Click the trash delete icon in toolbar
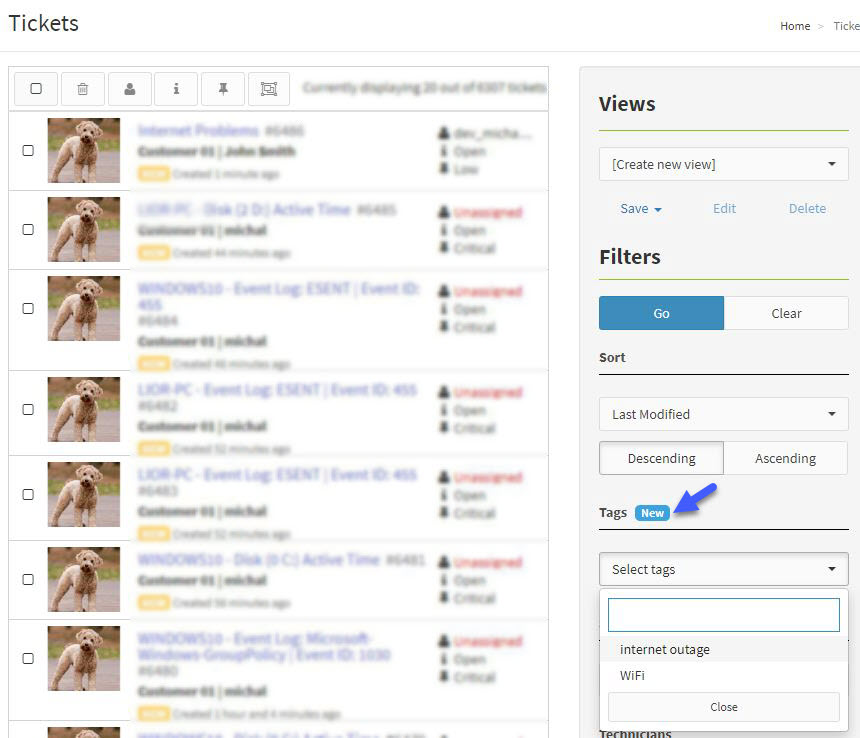The image size is (860, 738). tap(83, 89)
